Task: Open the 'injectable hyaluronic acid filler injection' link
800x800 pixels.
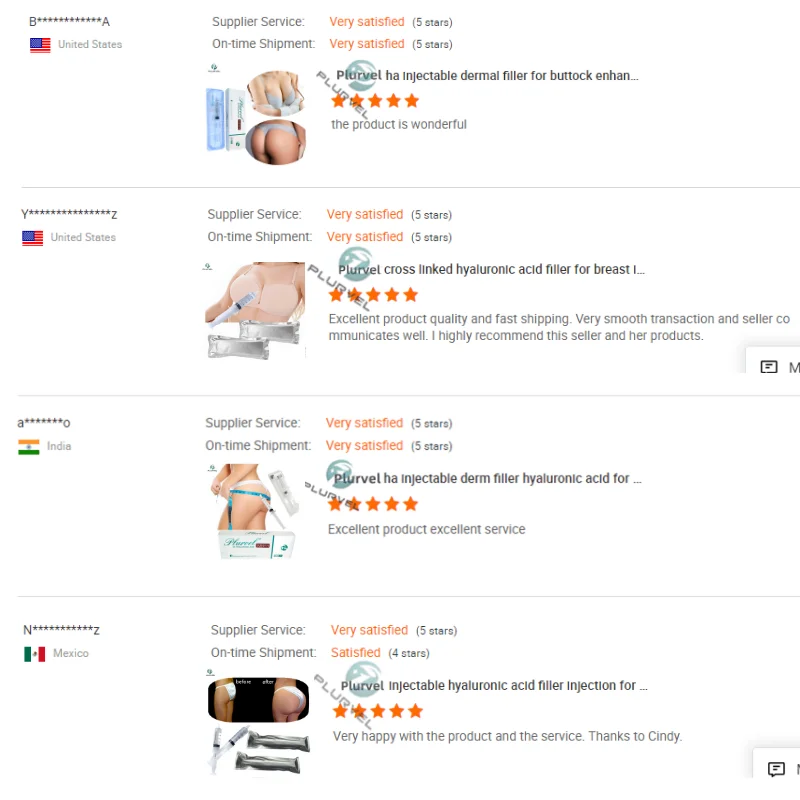Action: pyautogui.click(x=494, y=685)
